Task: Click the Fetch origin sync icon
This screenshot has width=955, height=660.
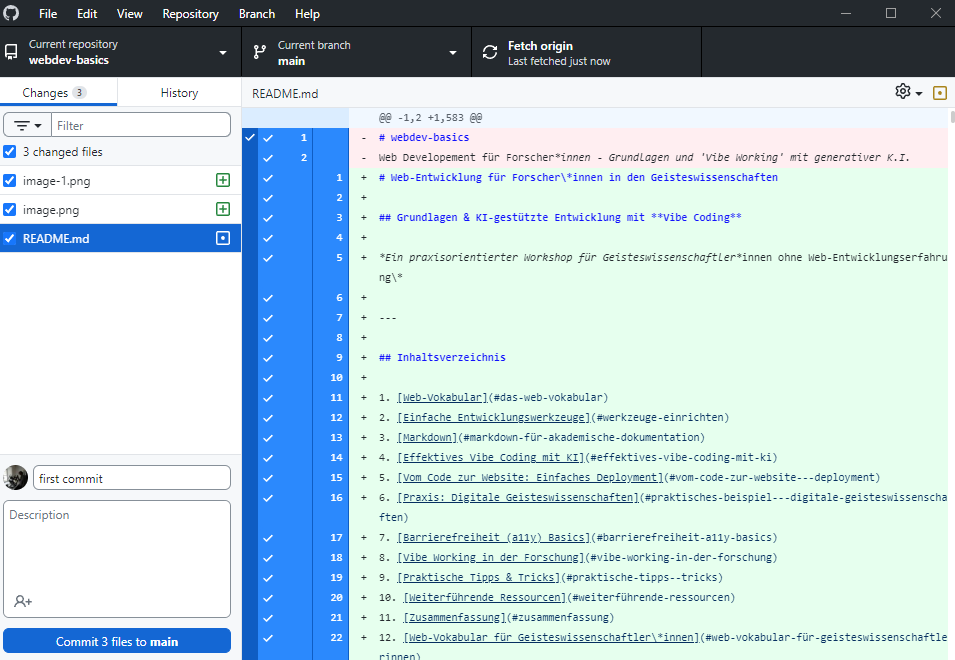Action: 490,52
